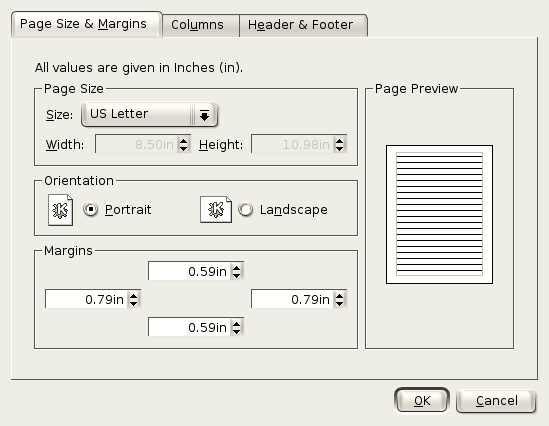The image size is (549, 426).
Task: Click the Height spinner down arrow
Action: [340, 148]
